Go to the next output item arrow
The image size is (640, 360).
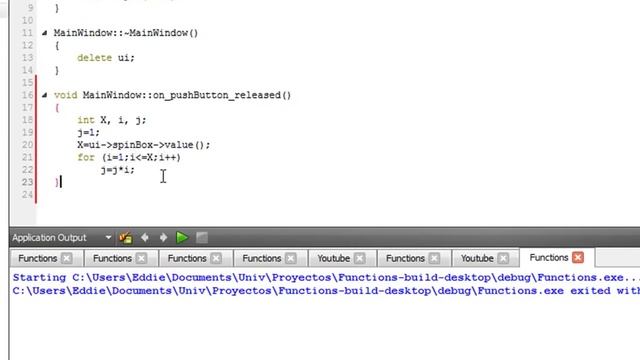pyautogui.click(x=163, y=238)
